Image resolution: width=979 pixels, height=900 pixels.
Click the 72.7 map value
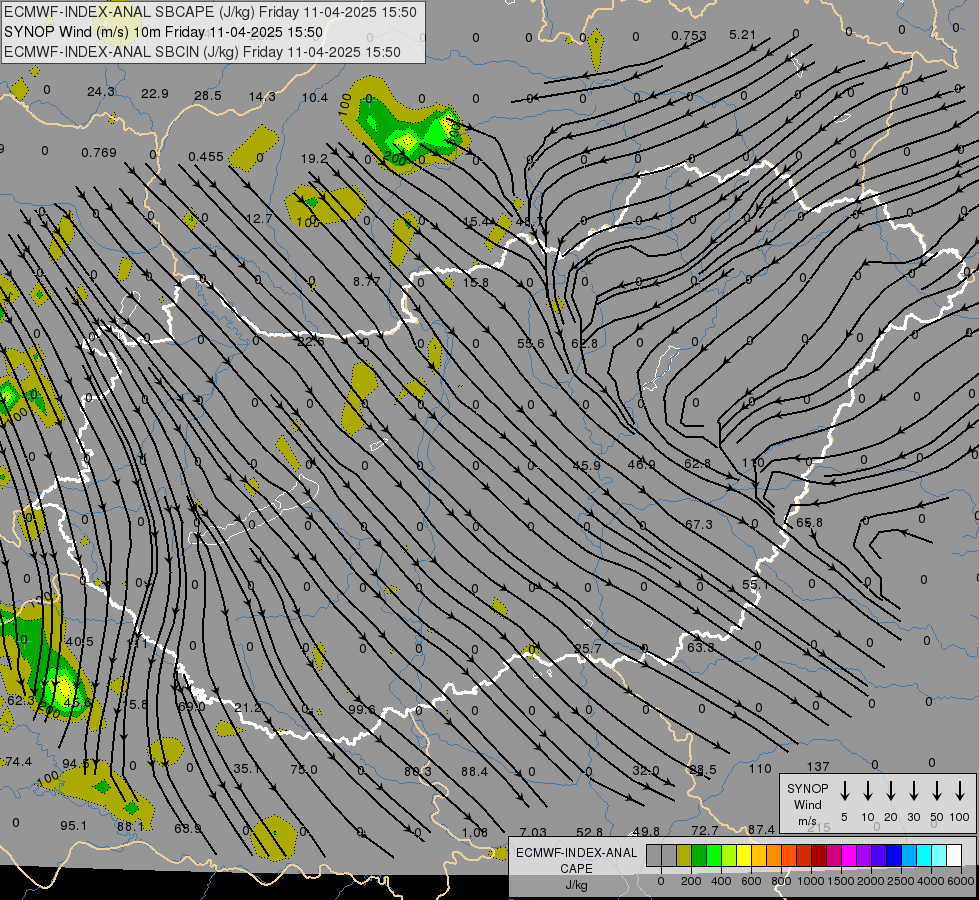[705, 831]
